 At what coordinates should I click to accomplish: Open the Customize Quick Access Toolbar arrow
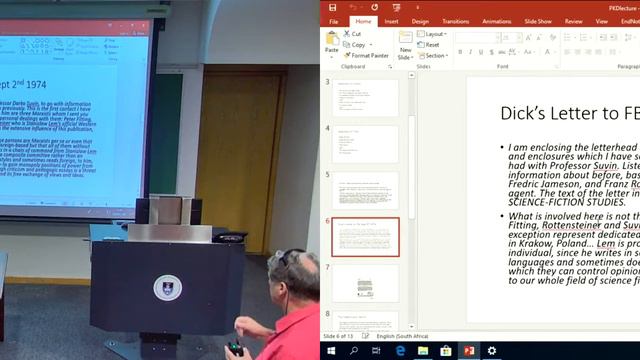pos(418,7)
